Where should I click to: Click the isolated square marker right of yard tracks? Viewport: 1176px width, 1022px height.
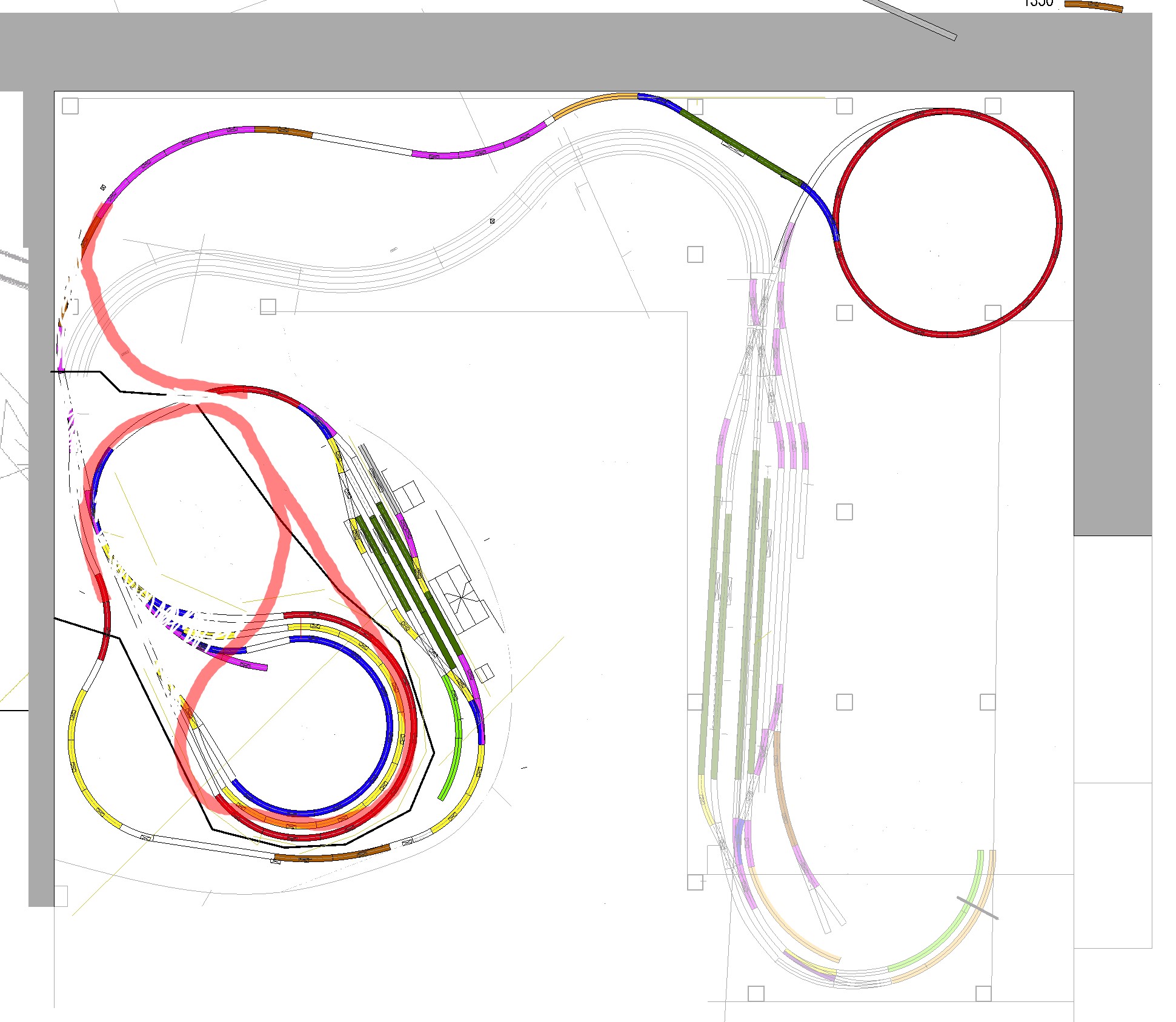coord(845,512)
